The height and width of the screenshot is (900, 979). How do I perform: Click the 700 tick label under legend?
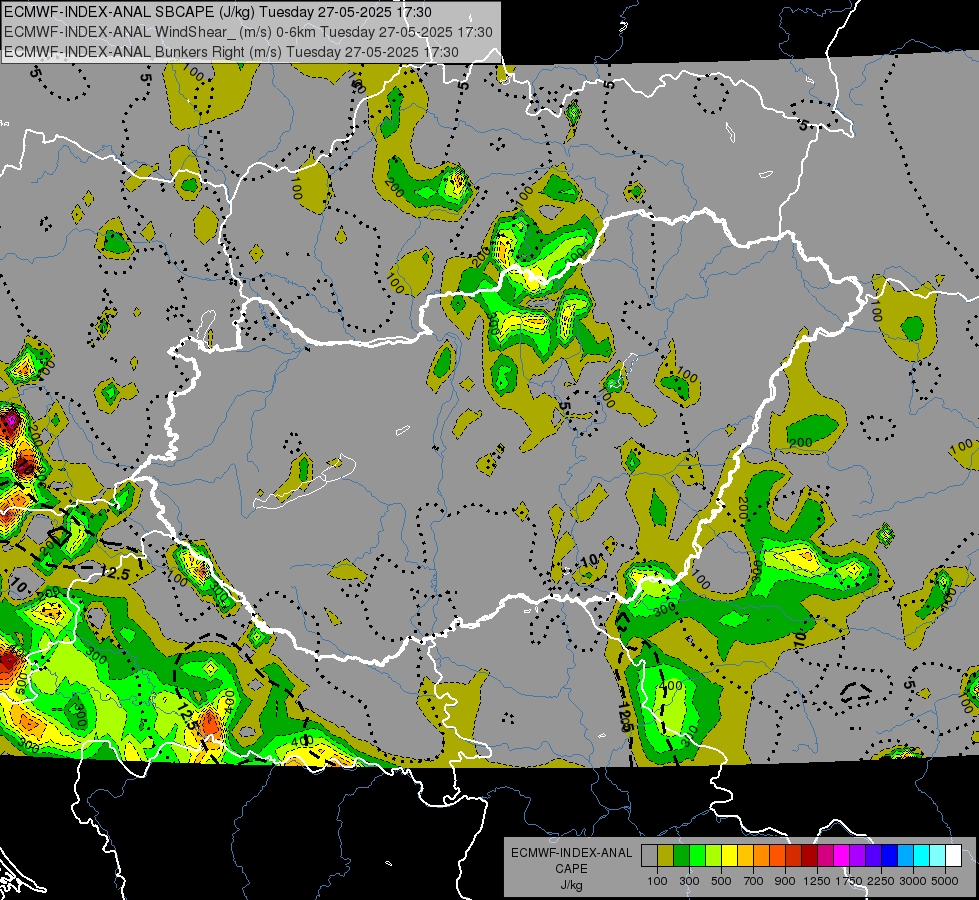(754, 881)
